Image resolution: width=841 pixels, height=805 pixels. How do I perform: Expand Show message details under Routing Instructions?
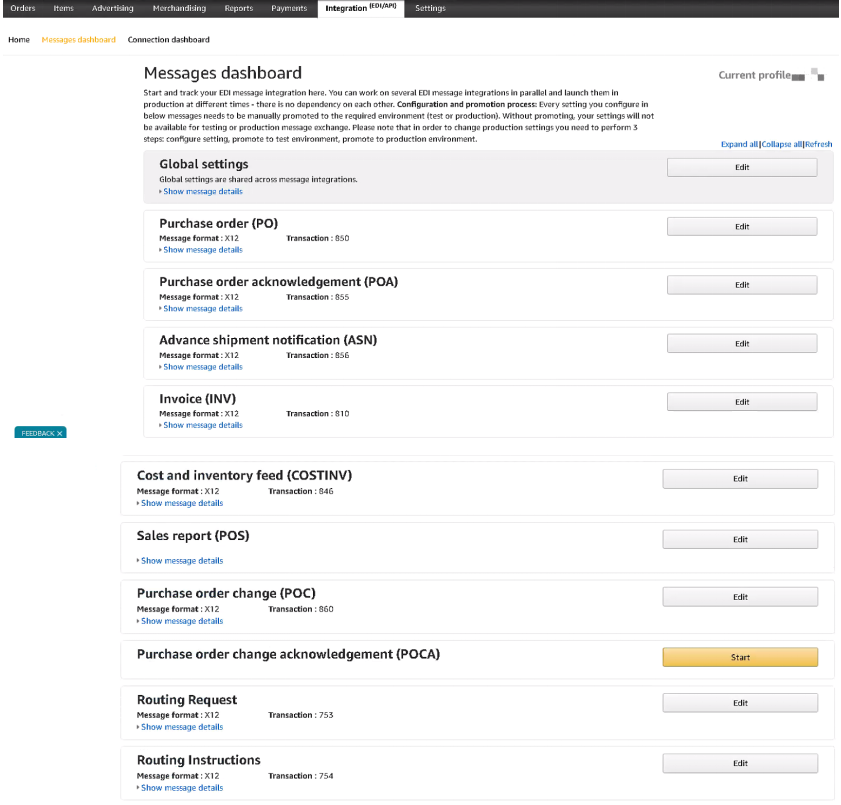coord(182,788)
